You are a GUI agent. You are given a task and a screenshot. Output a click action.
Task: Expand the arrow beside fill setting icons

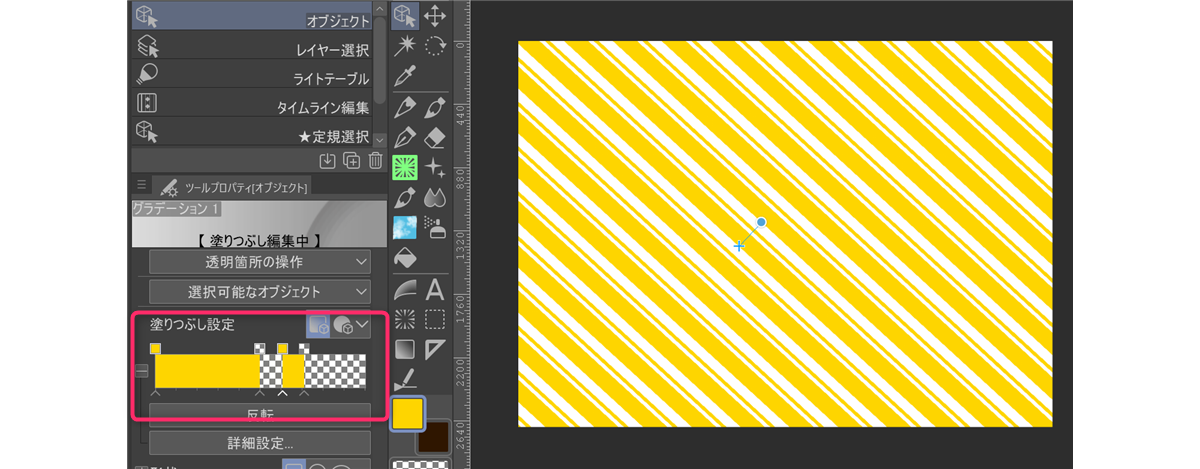pos(363,325)
